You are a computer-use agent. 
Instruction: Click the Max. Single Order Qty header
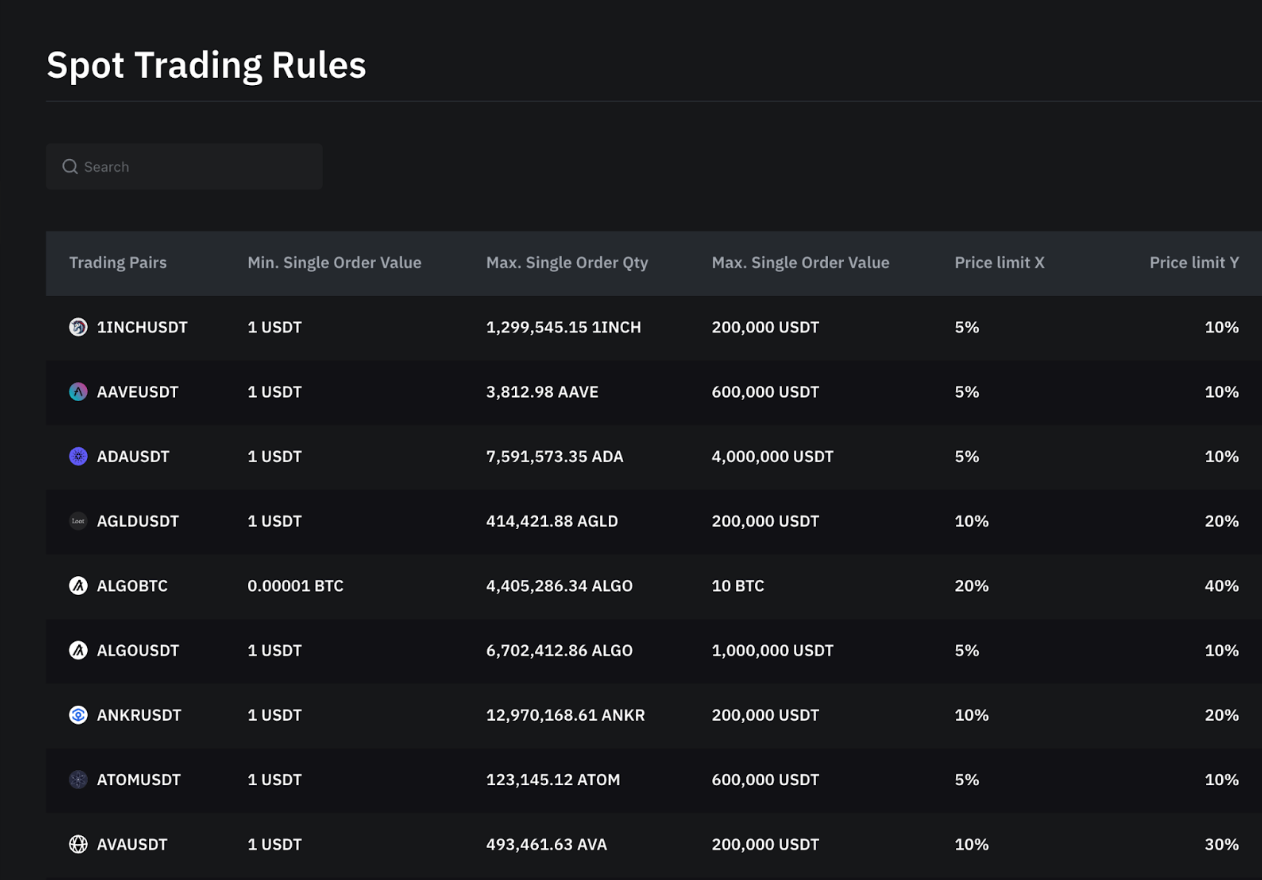[x=567, y=263]
